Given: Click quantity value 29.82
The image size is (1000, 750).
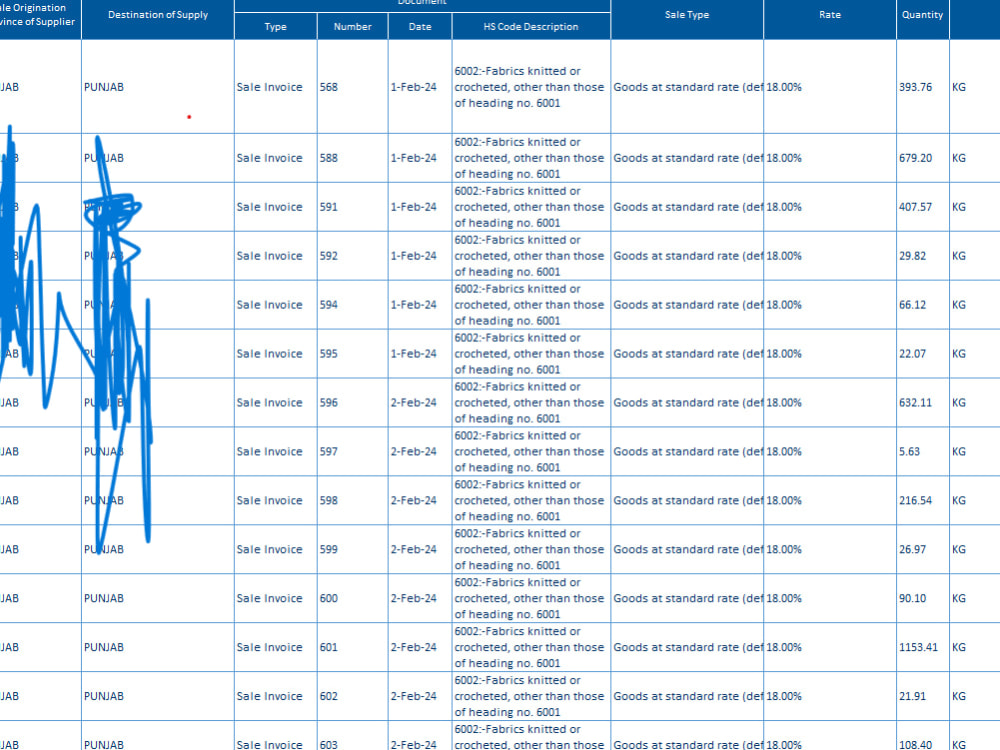Looking at the screenshot, I should 912,256.
